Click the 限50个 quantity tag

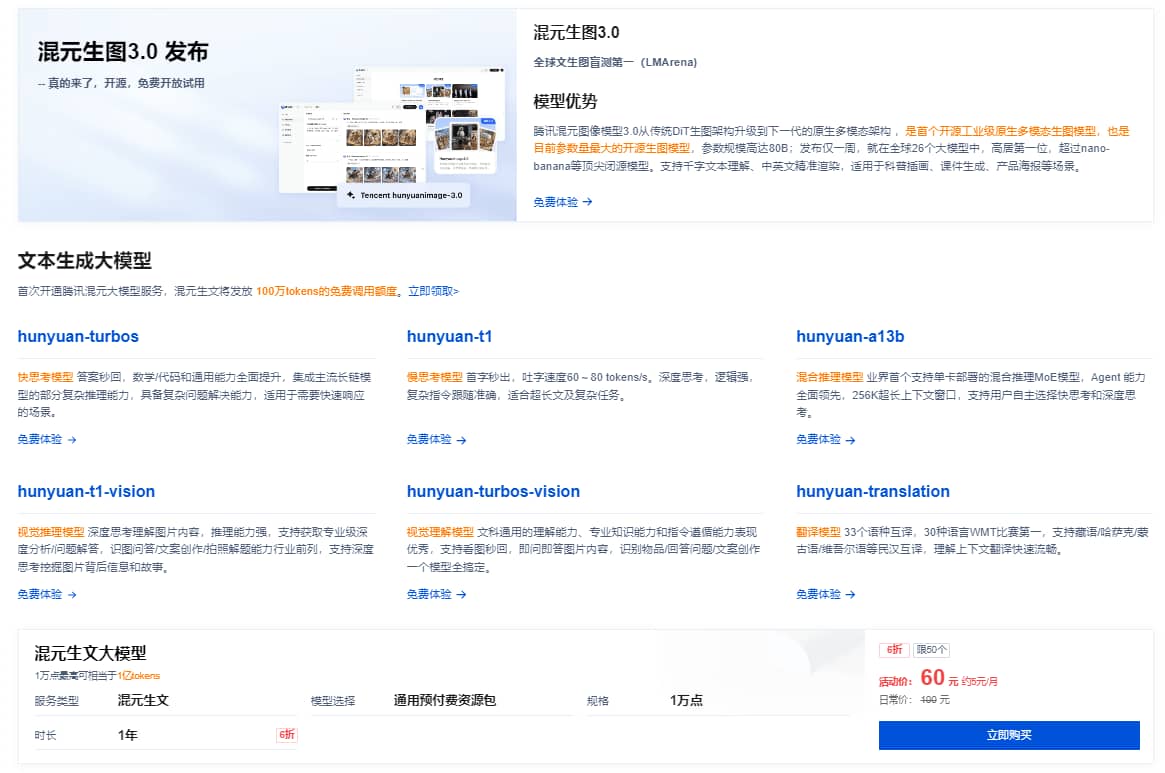click(930, 650)
